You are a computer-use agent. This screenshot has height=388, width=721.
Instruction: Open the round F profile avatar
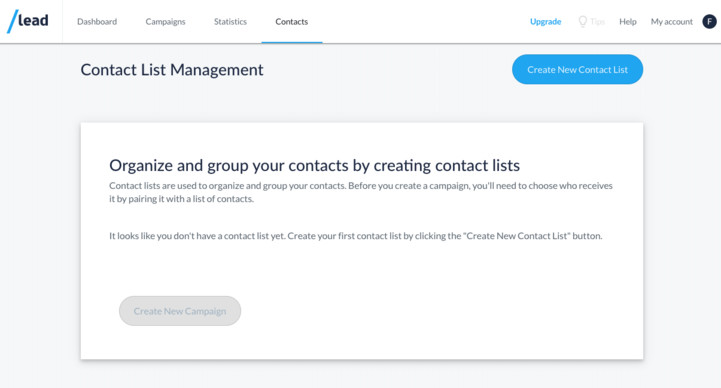point(709,22)
